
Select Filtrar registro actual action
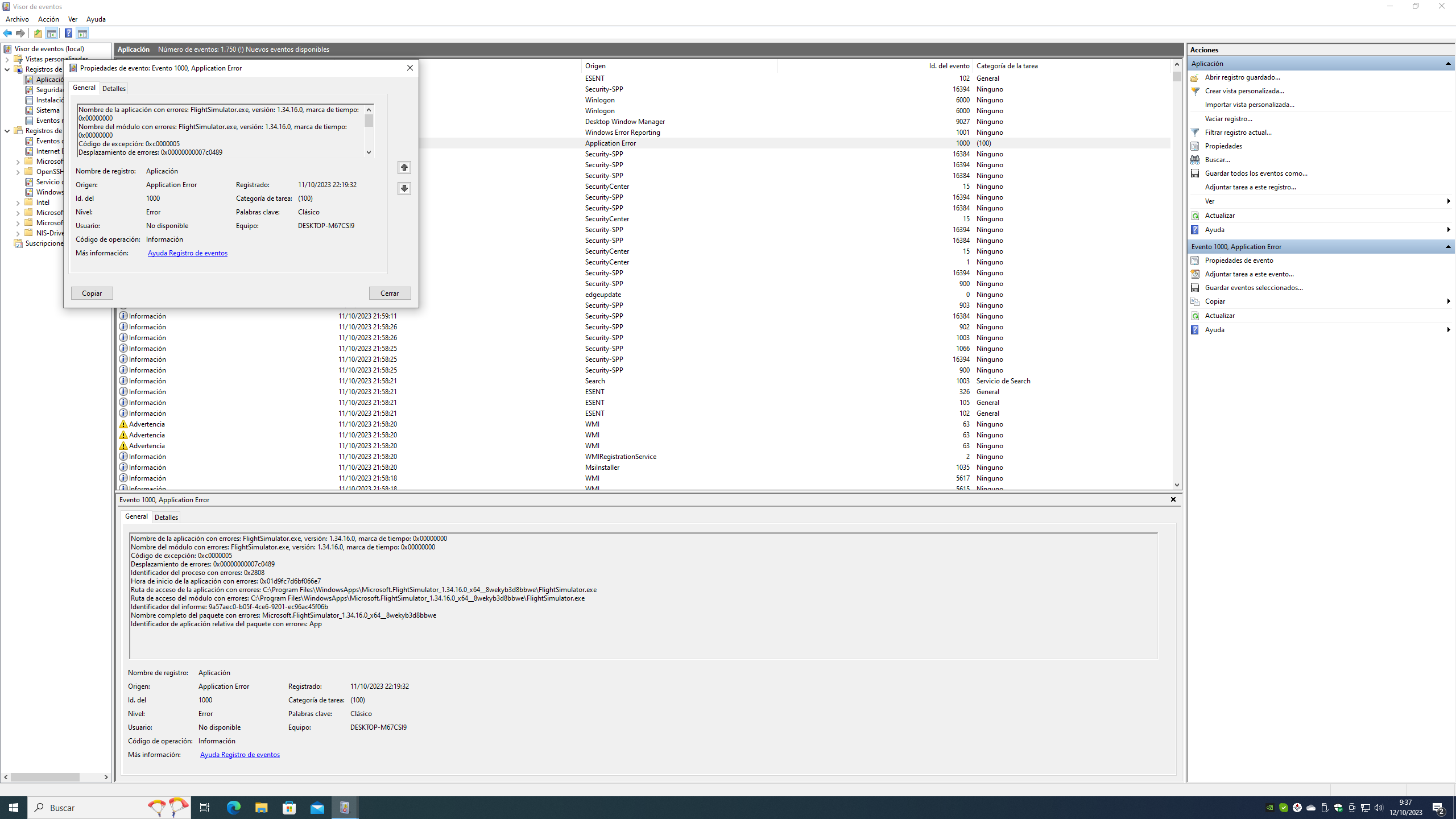coord(1238,133)
